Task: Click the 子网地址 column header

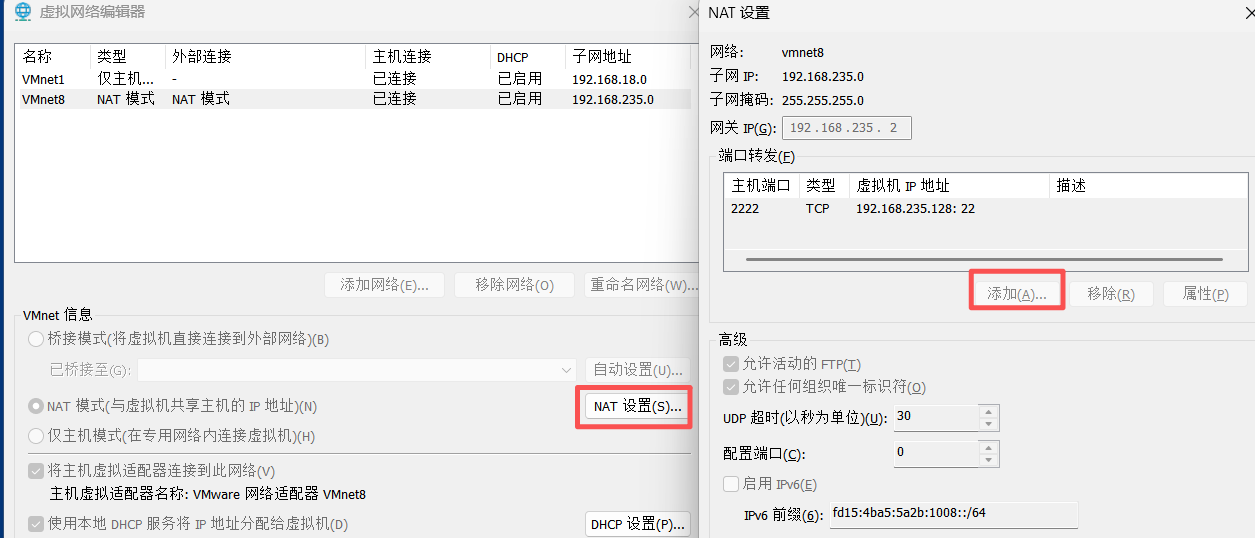Action: pos(628,57)
